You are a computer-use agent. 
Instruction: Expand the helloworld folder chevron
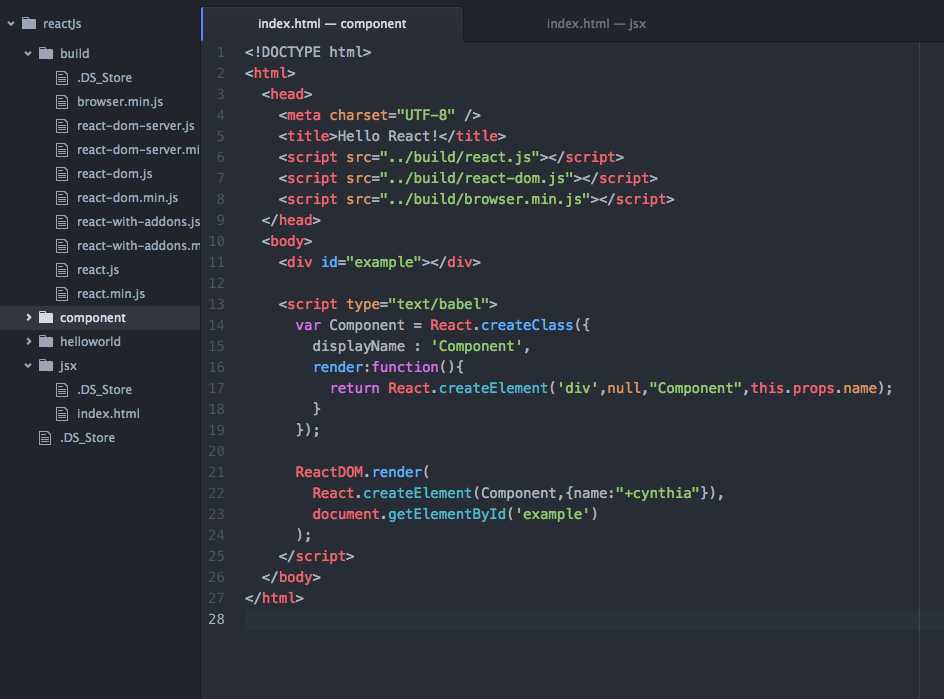pos(28,341)
